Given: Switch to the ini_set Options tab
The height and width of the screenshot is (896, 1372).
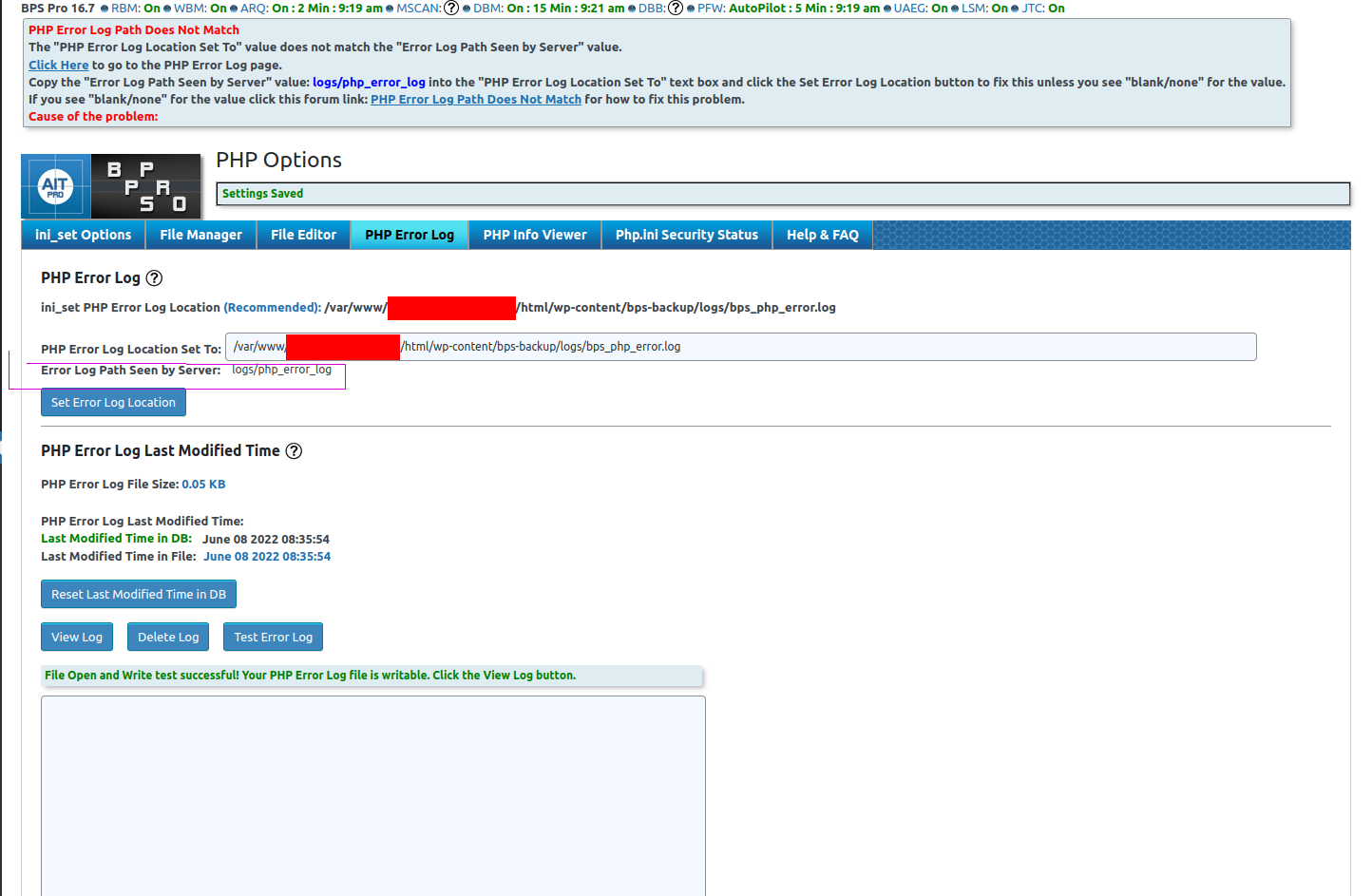Looking at the screenshot, I should pos(82,235).
